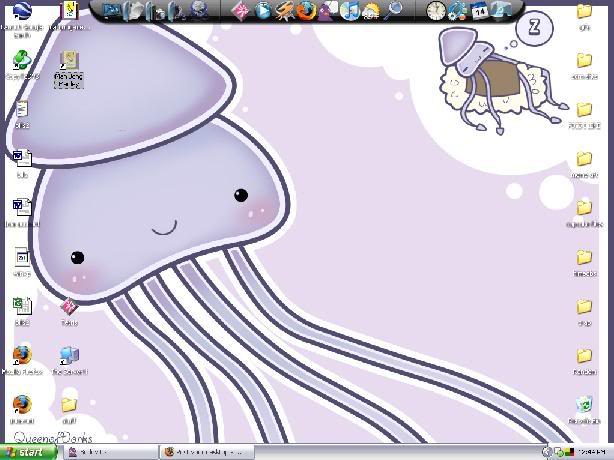Select the two-computers network shortcut on the desktop

pyautogui.click(x=70, y=360)
